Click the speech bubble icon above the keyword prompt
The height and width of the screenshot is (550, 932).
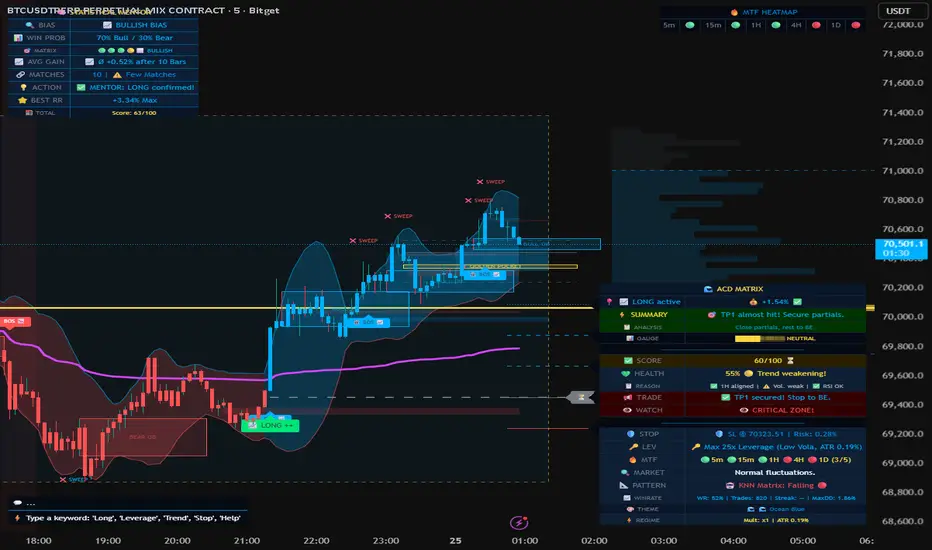[x=18, y=503]
